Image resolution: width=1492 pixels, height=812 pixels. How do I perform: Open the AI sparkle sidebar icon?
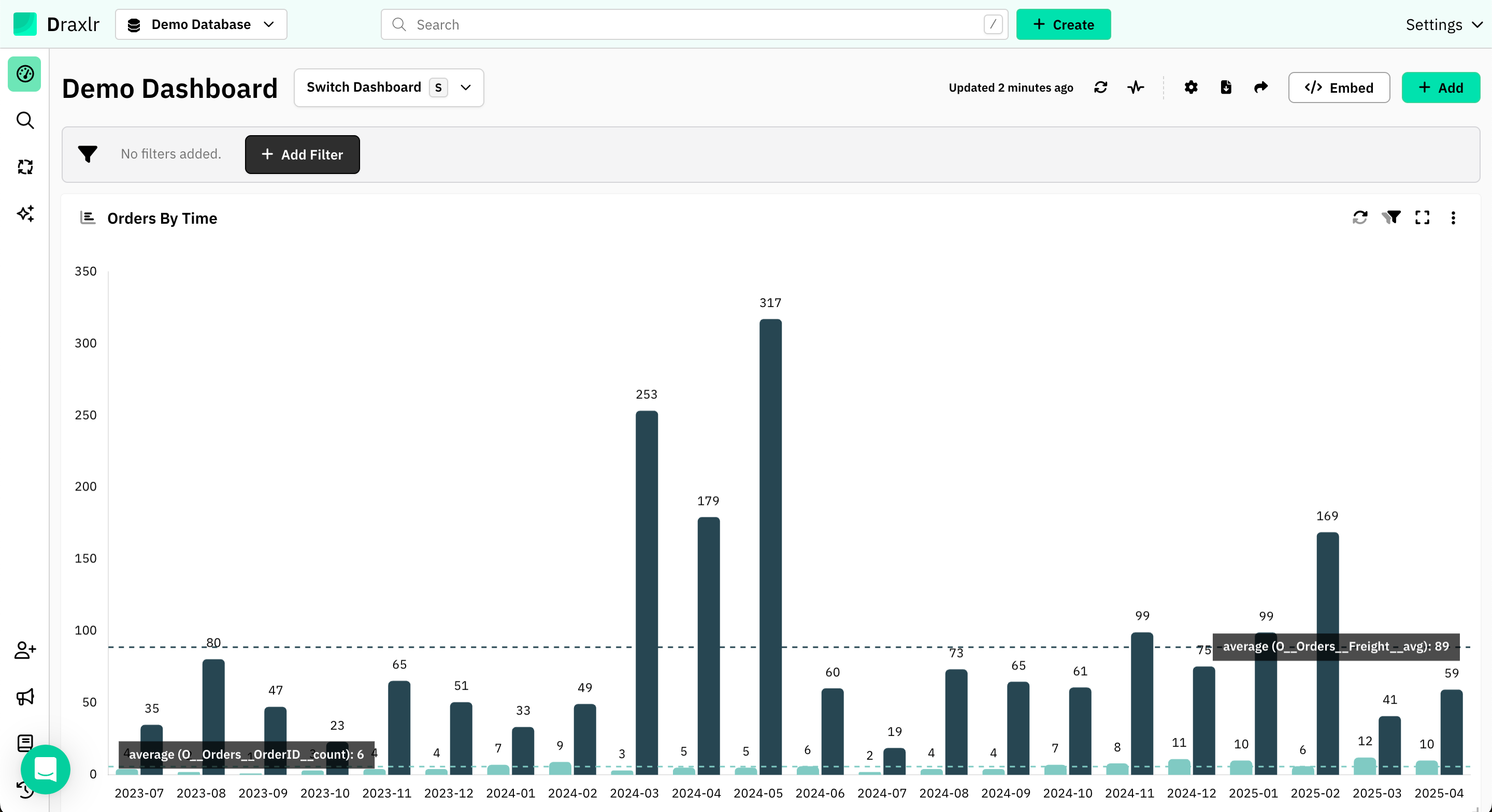coord(25,214)
